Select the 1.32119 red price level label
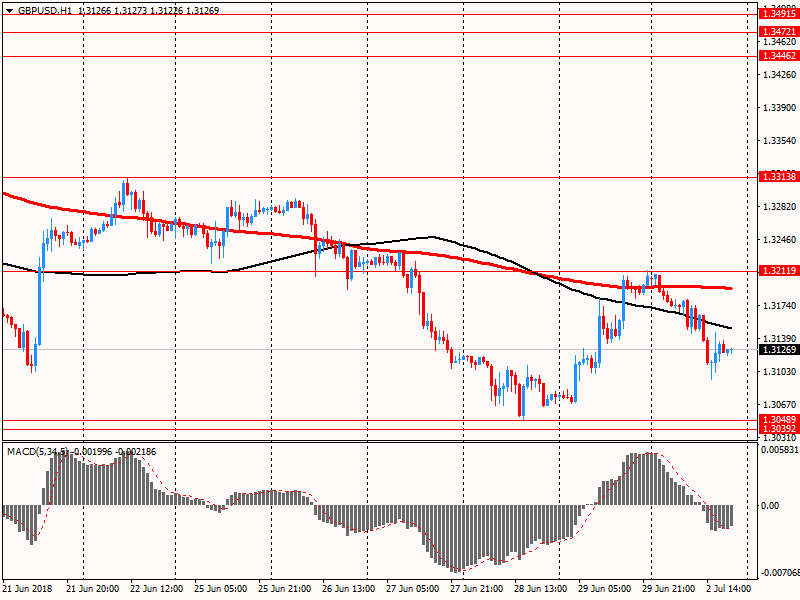 point(779,271)
